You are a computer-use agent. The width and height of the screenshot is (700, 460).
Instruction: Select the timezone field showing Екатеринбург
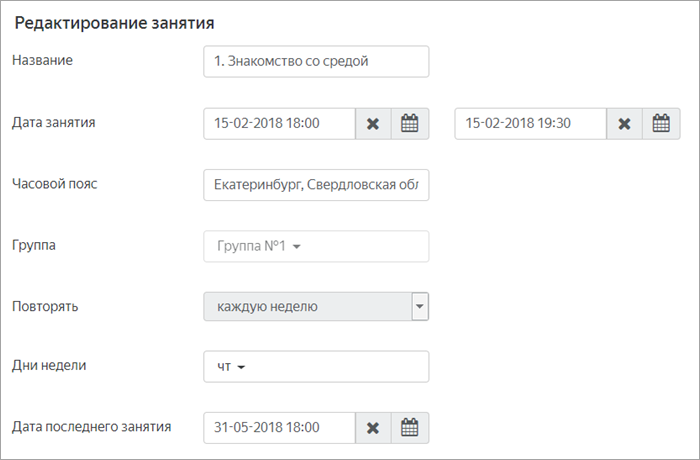point(316,185)
